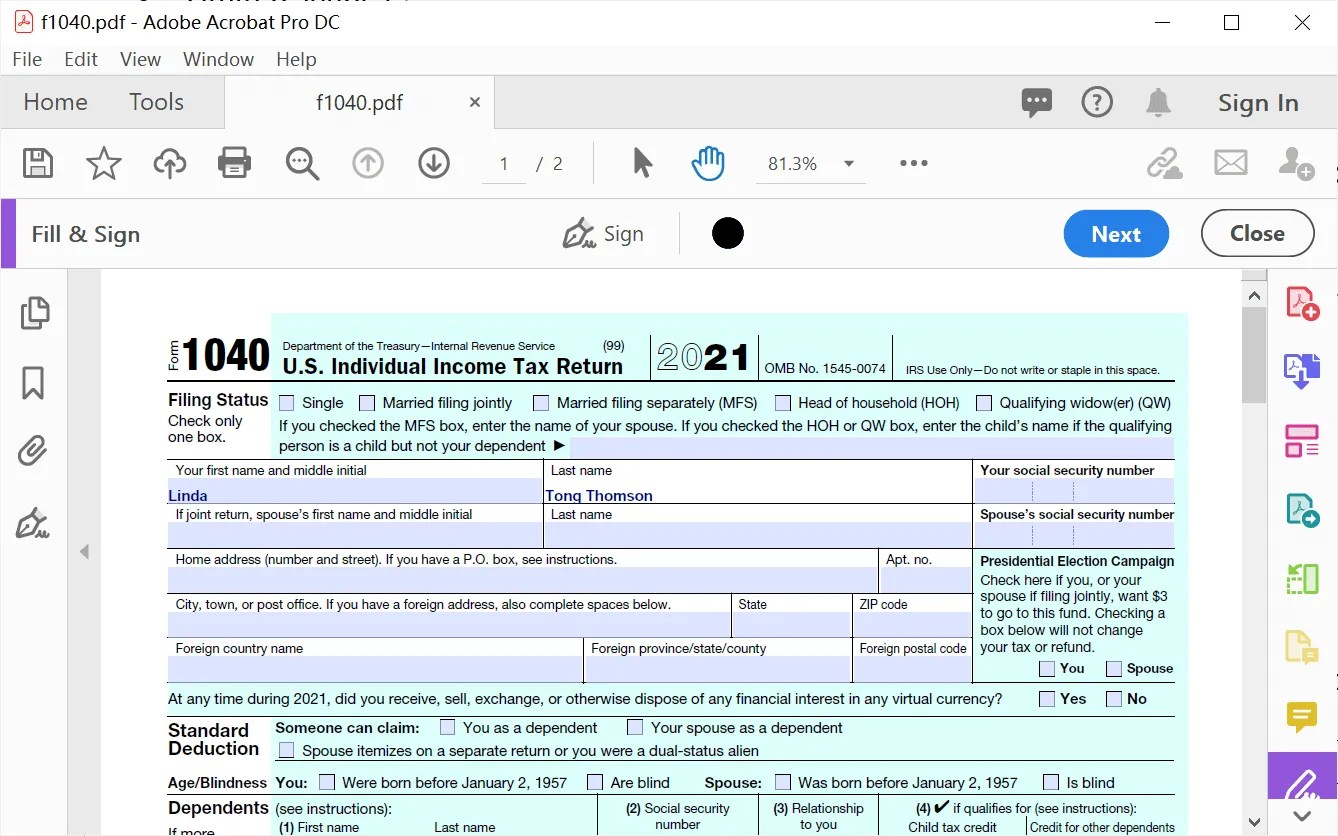This screenshot has width=1338, height=836.
Task: Expand the more tools ellipsis menu
Action: [x=913, y=163]
